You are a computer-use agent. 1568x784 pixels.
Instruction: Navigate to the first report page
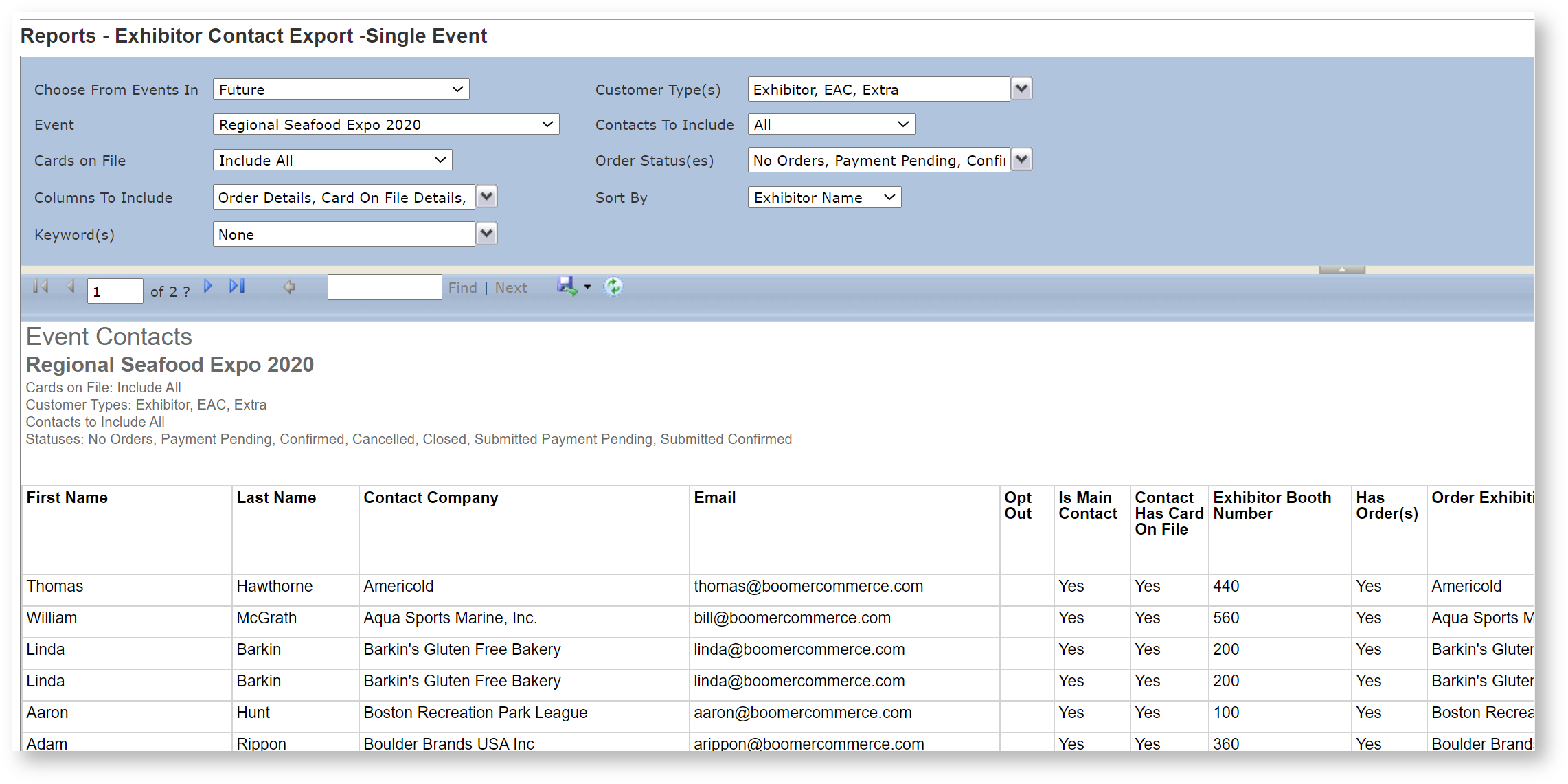click(39, 287)
